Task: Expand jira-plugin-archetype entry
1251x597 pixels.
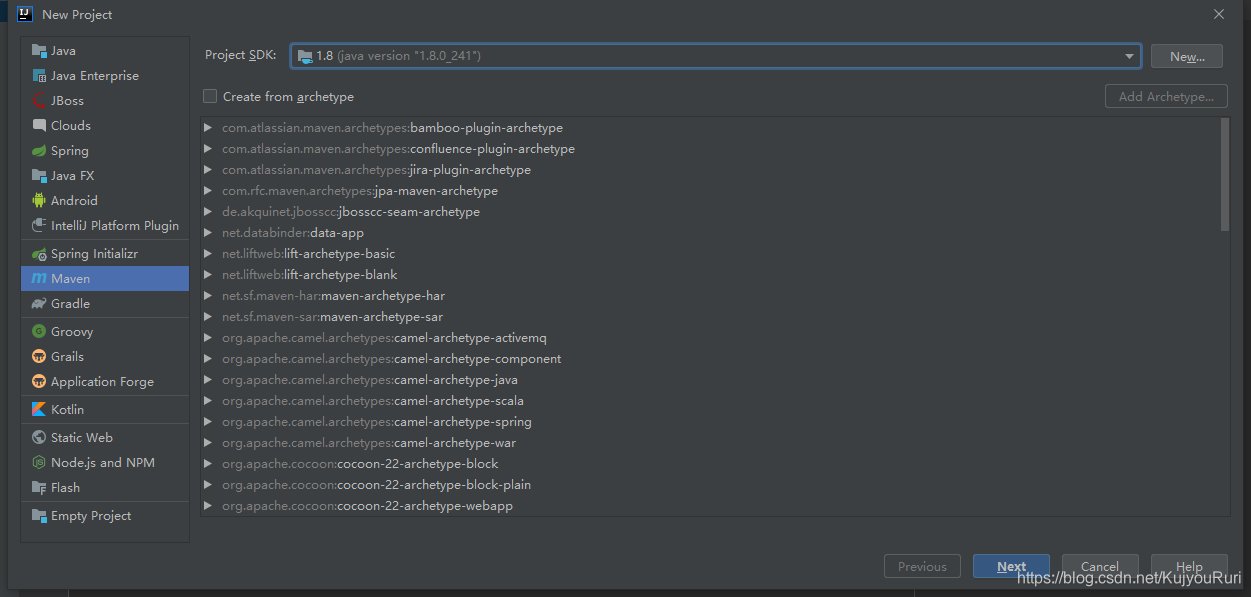Action: tap(208, 170)
